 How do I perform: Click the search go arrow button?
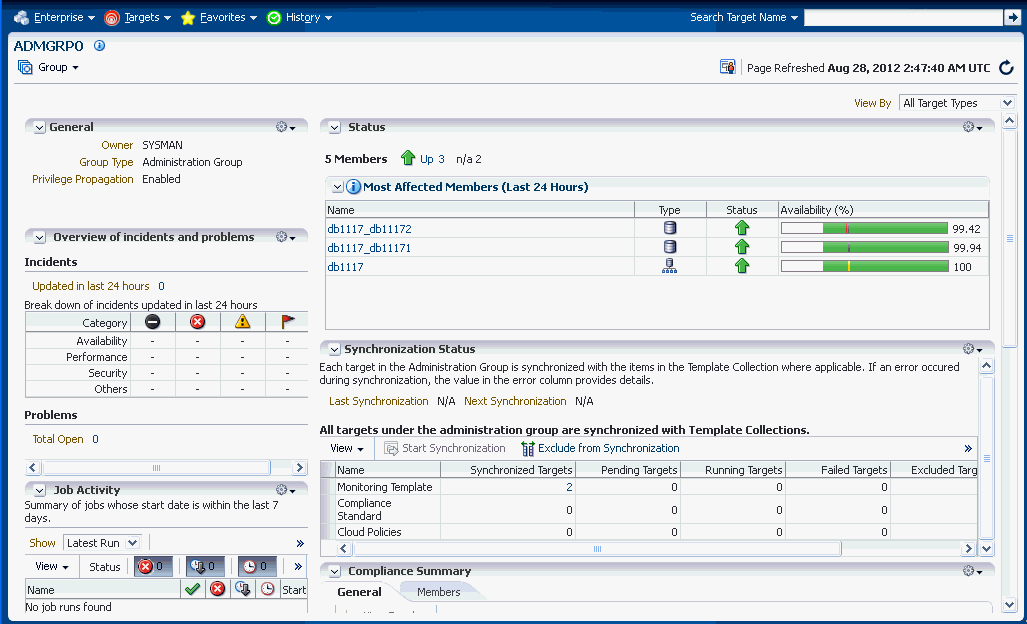point(1012,18)
